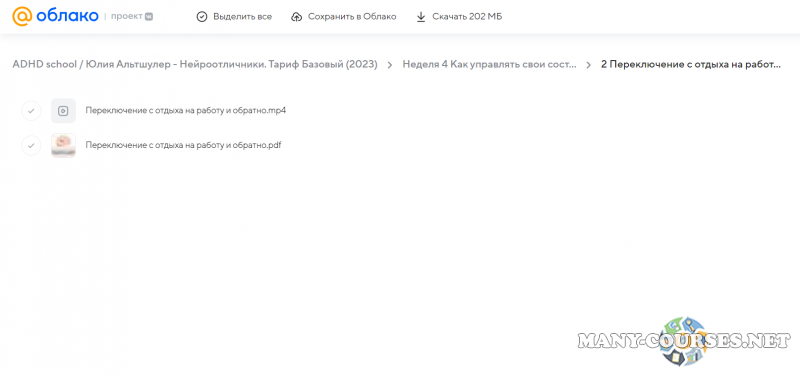The height and width of the screenshot is (374, 800).
Task: Open Переключение с отдыха на работу и обратно.mp4
Action: pos(186,111)
